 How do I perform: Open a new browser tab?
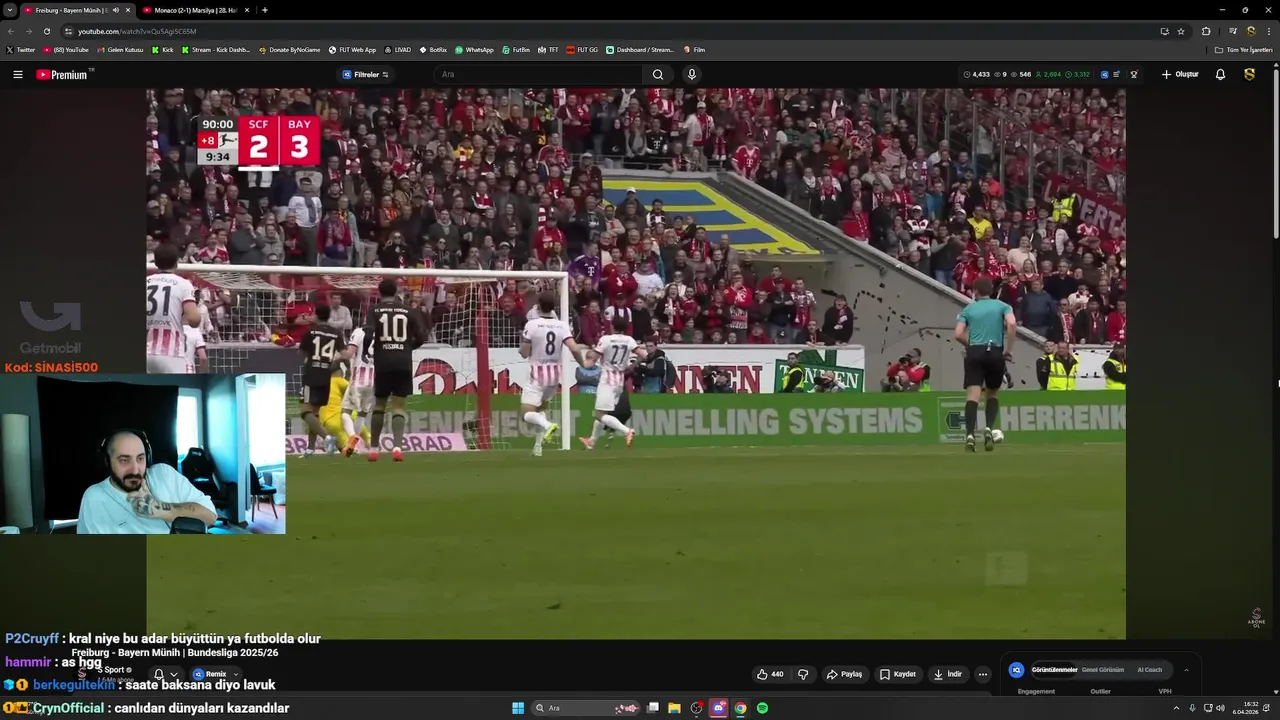(x=265, y=10)
